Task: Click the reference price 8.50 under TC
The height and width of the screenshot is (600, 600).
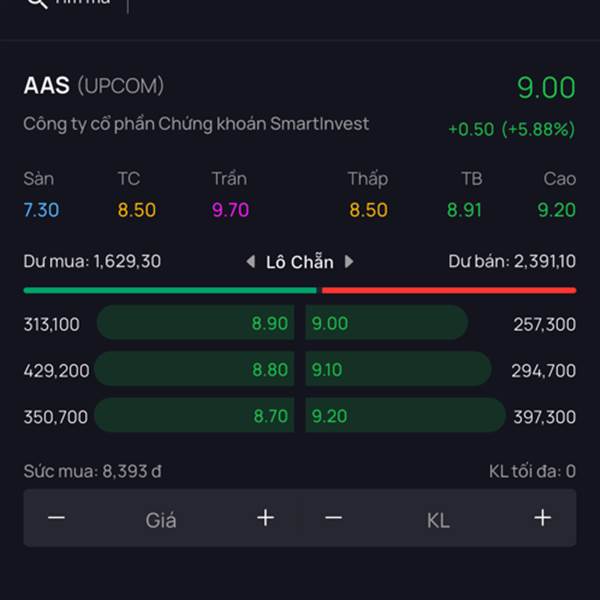Action: [x=136, y=210]
